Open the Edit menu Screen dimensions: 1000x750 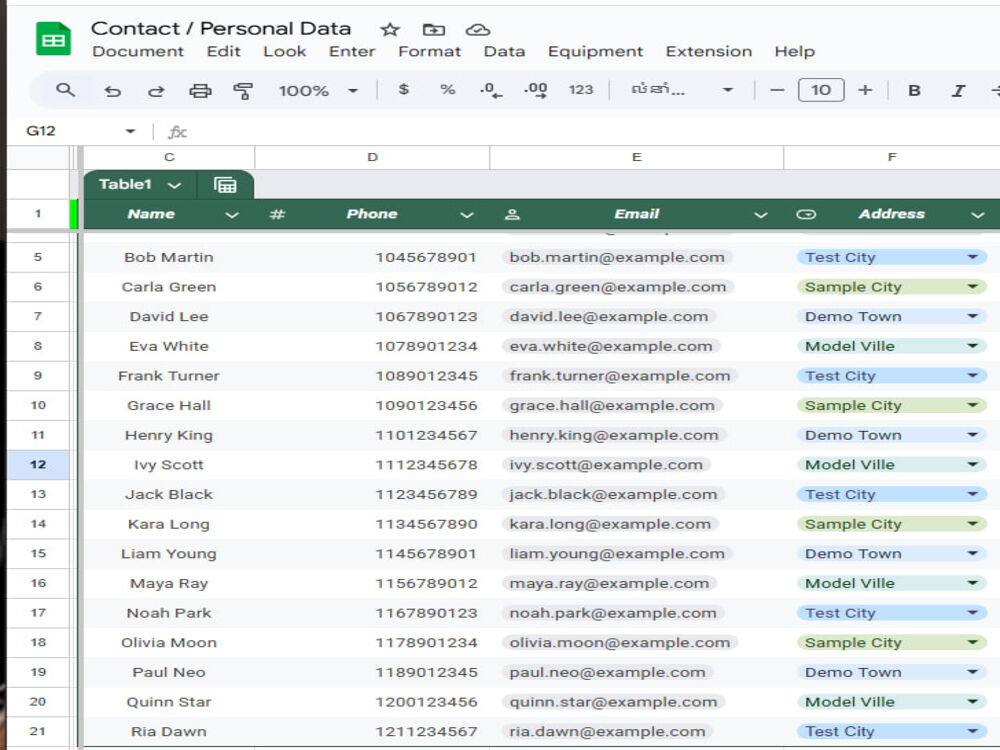(223, 52)
